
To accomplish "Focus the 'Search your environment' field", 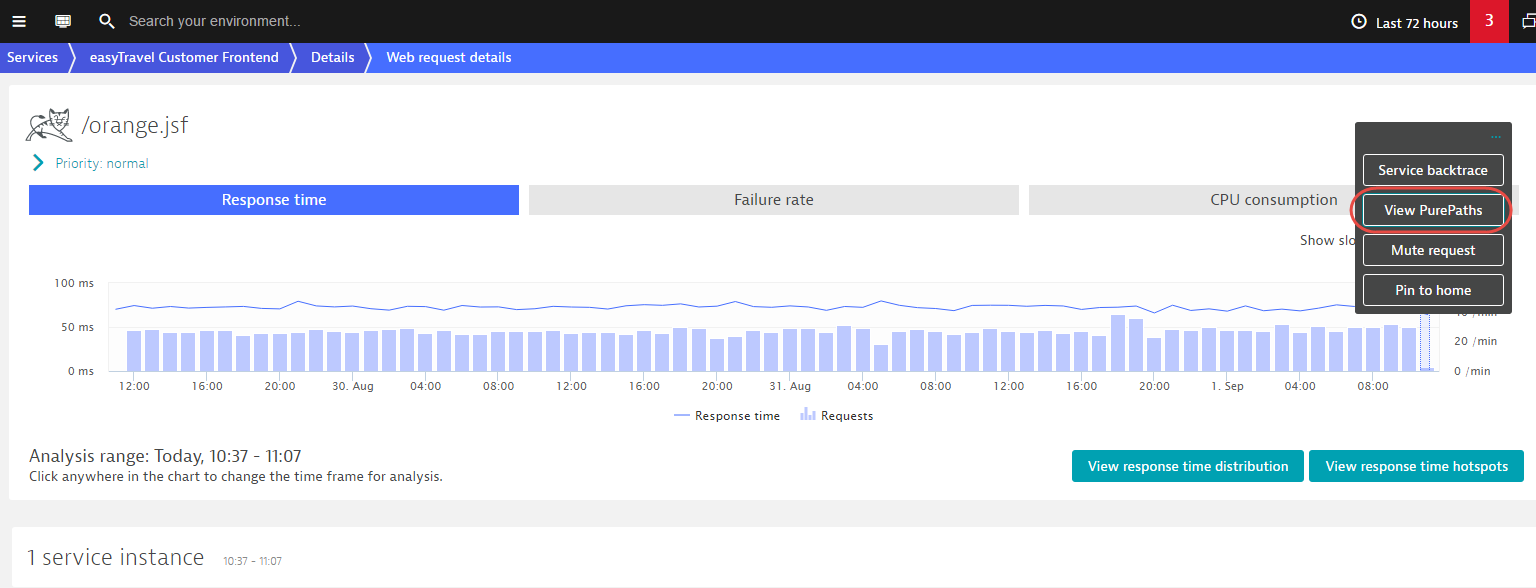I will point(215,21).
